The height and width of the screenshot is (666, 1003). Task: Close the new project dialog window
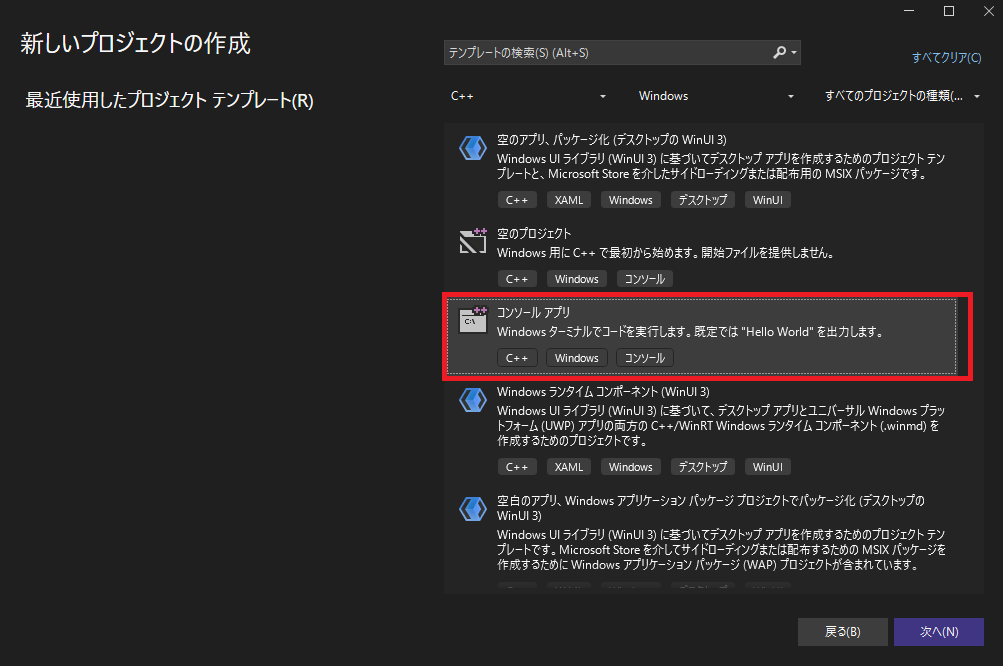984,11
